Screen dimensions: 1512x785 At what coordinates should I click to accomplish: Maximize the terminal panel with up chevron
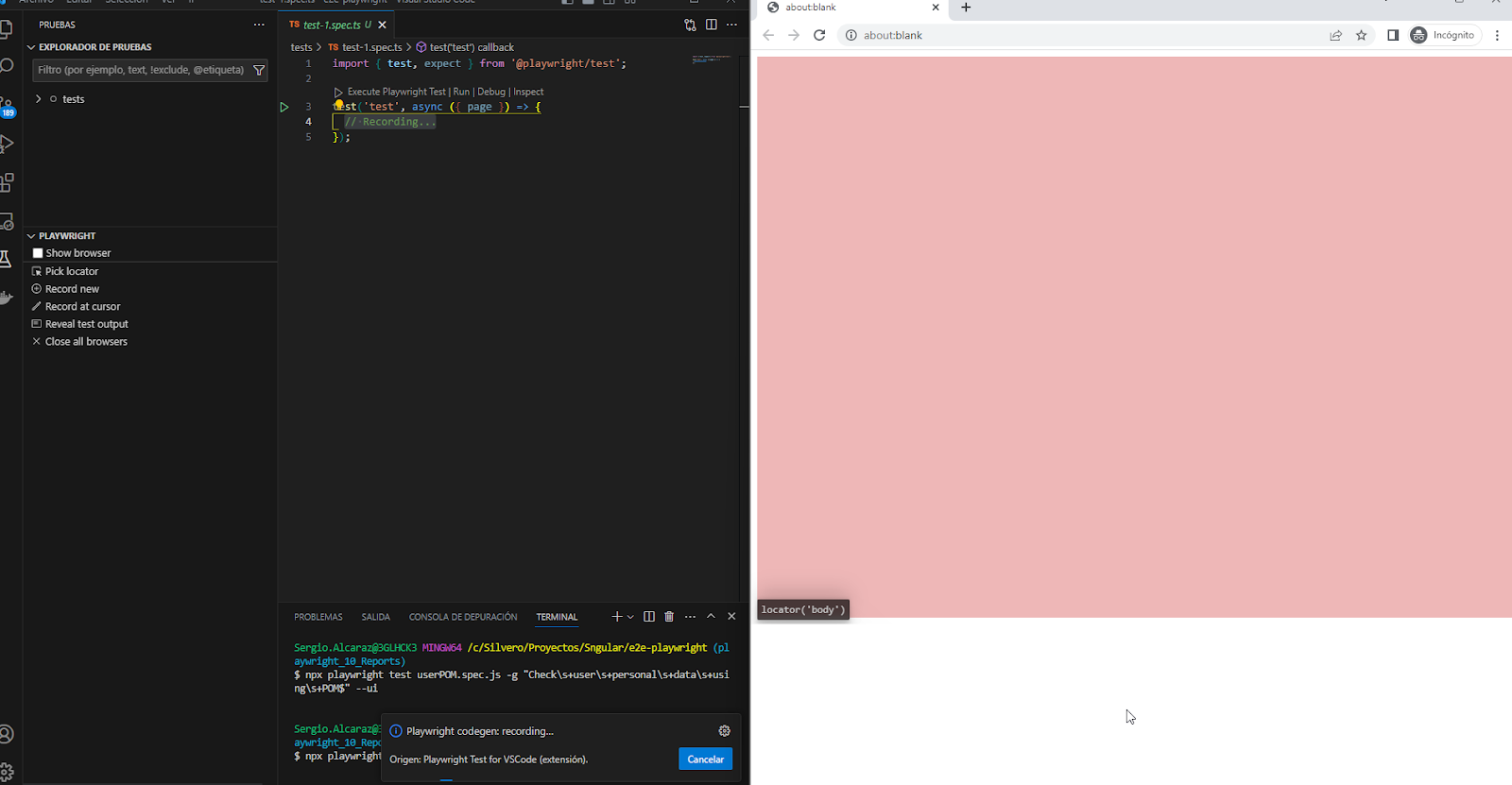coord(711,617)
